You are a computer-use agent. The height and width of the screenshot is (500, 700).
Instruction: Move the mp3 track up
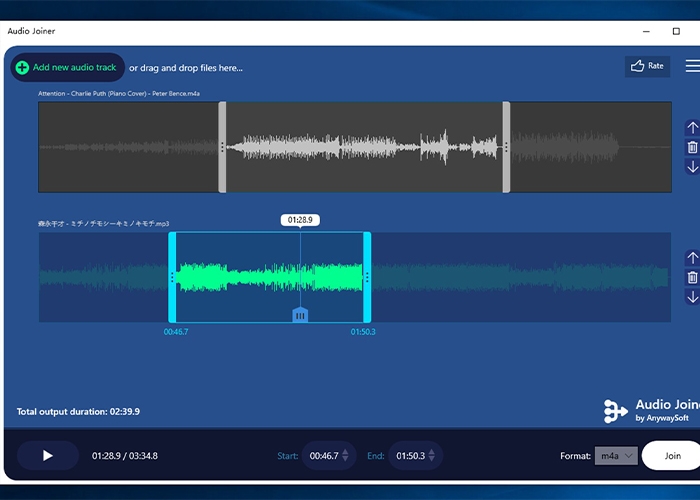point(692,258)
